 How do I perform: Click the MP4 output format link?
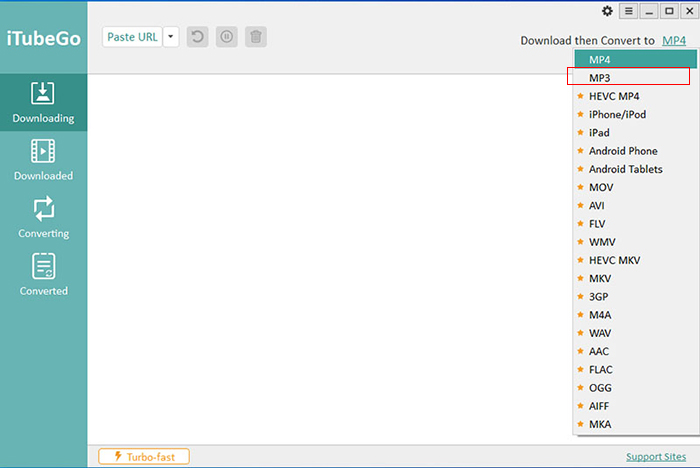674,41
